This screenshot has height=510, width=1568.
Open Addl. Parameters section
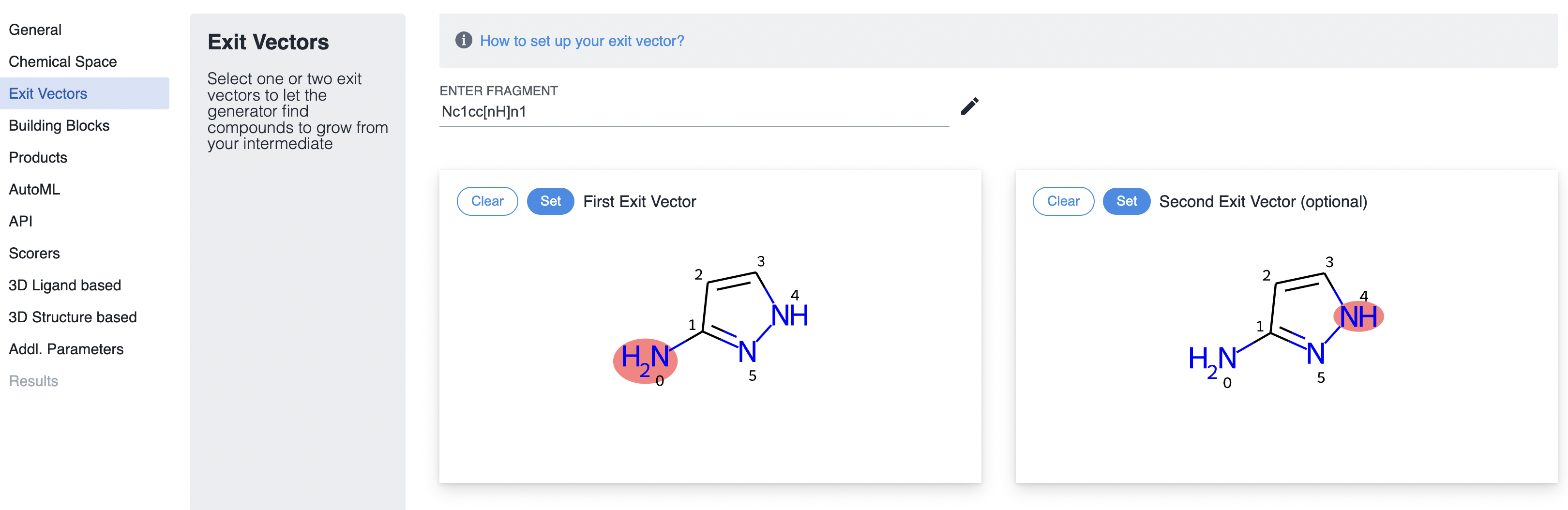click(66, 349)
